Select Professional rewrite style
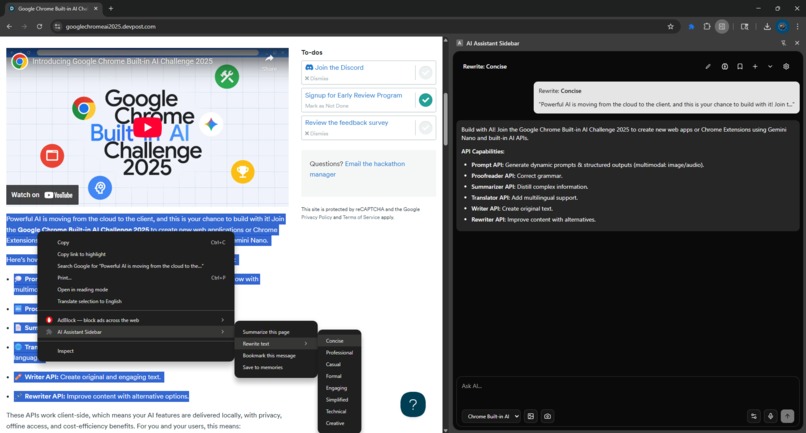This screenshot has height=433, width=806. tap(339, 352)
